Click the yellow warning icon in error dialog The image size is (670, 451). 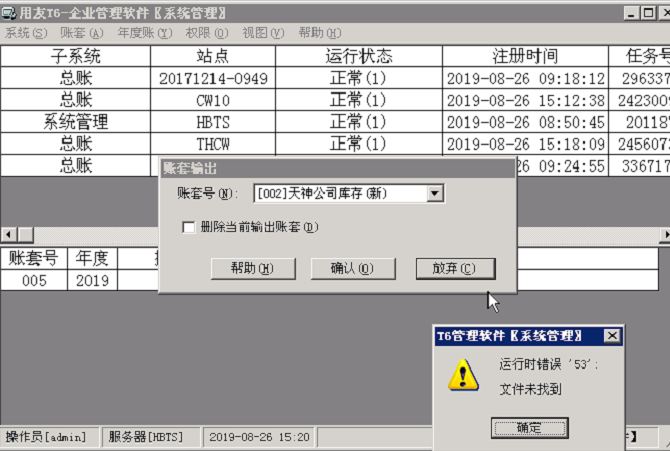coord(463,375)
